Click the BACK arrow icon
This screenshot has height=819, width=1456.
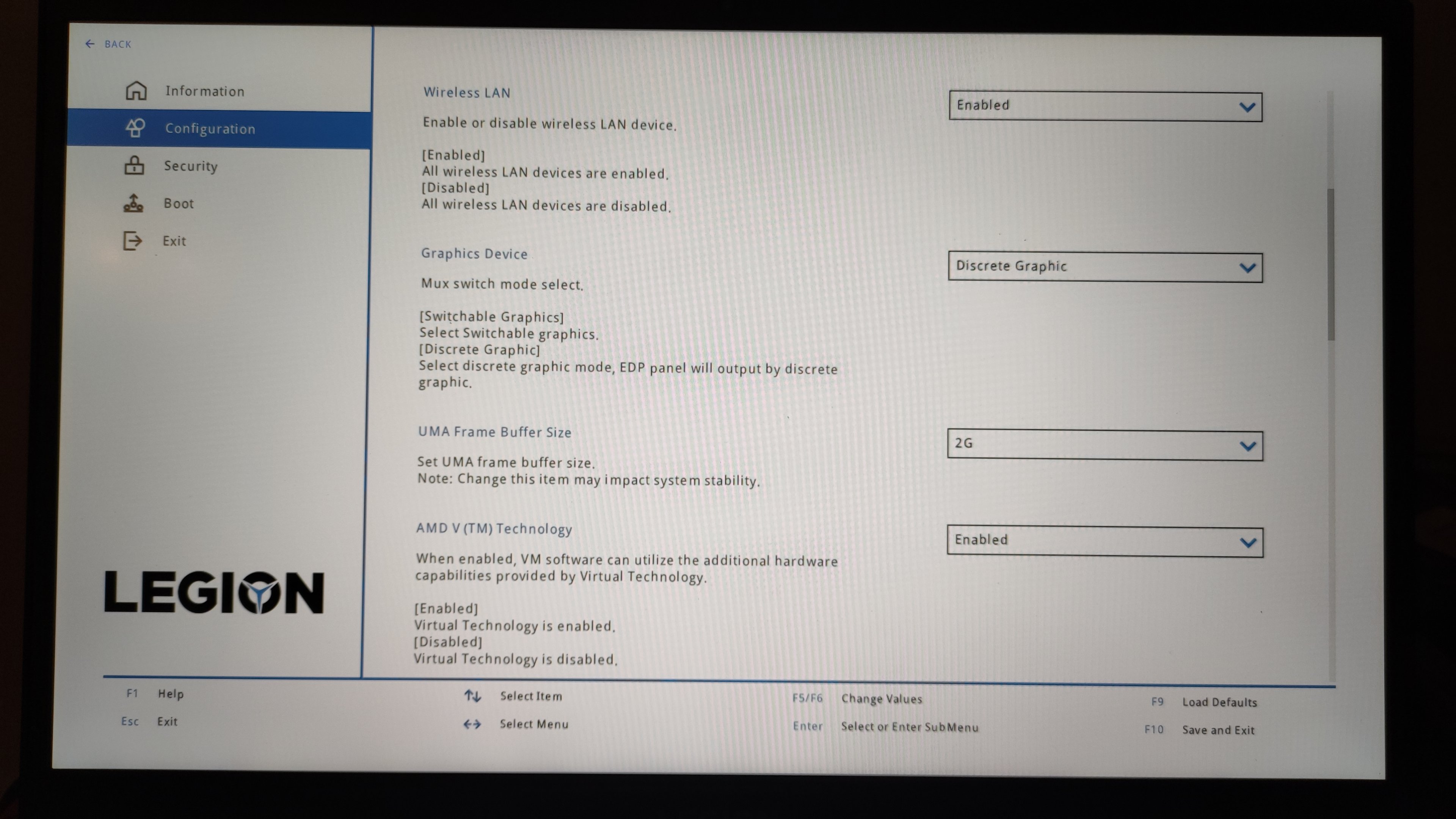(89, 44)
